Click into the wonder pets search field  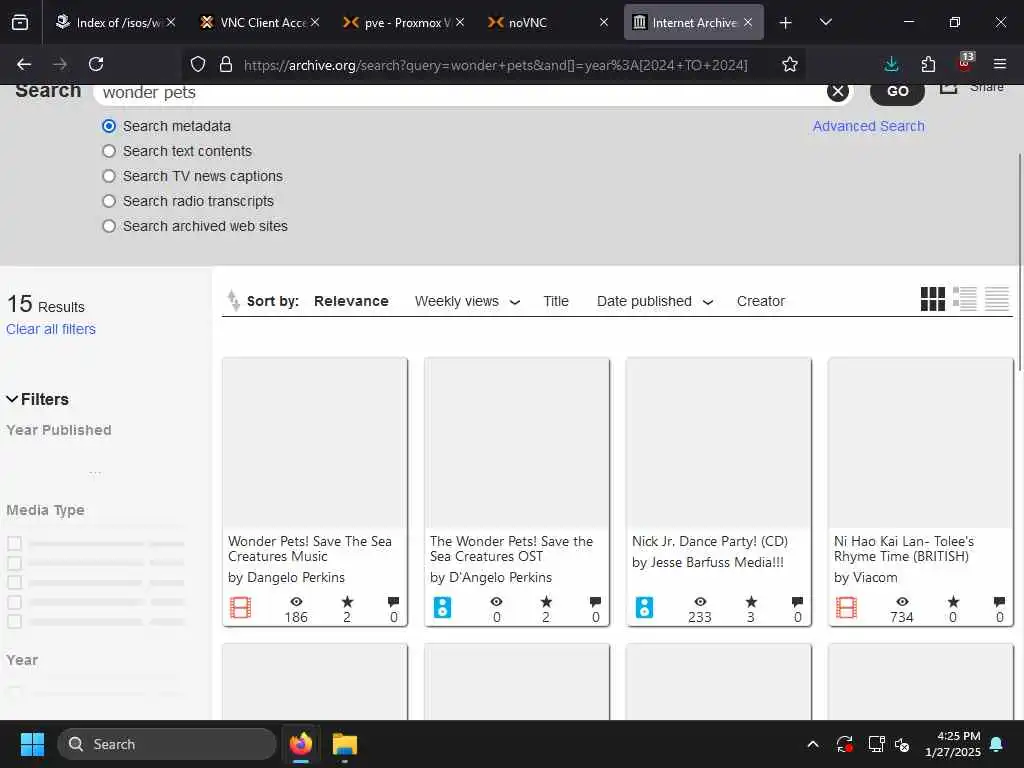[460, 93]
